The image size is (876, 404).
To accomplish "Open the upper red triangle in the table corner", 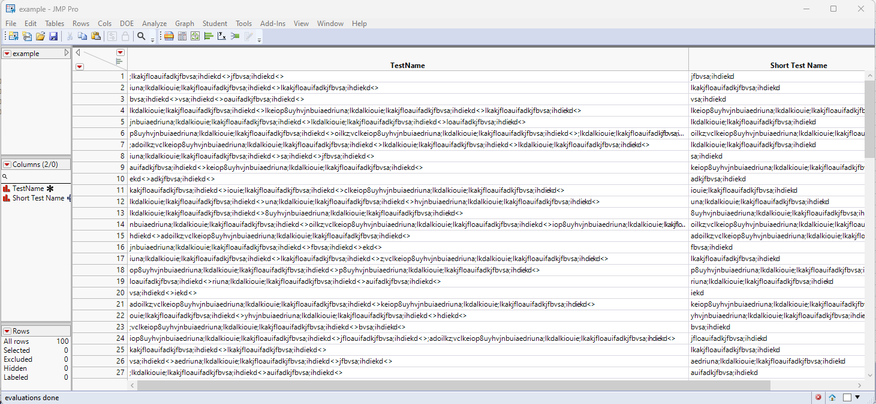I will 120,53.
